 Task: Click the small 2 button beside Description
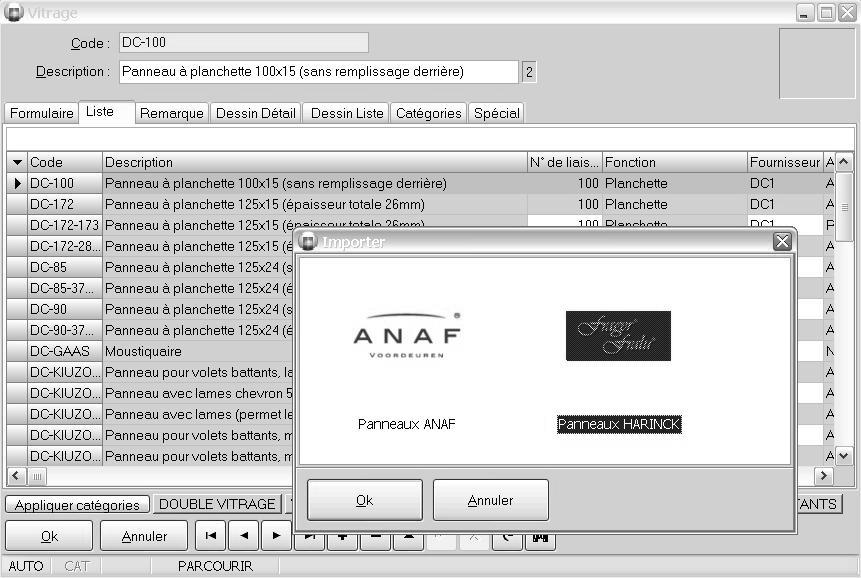click(529, 72)
